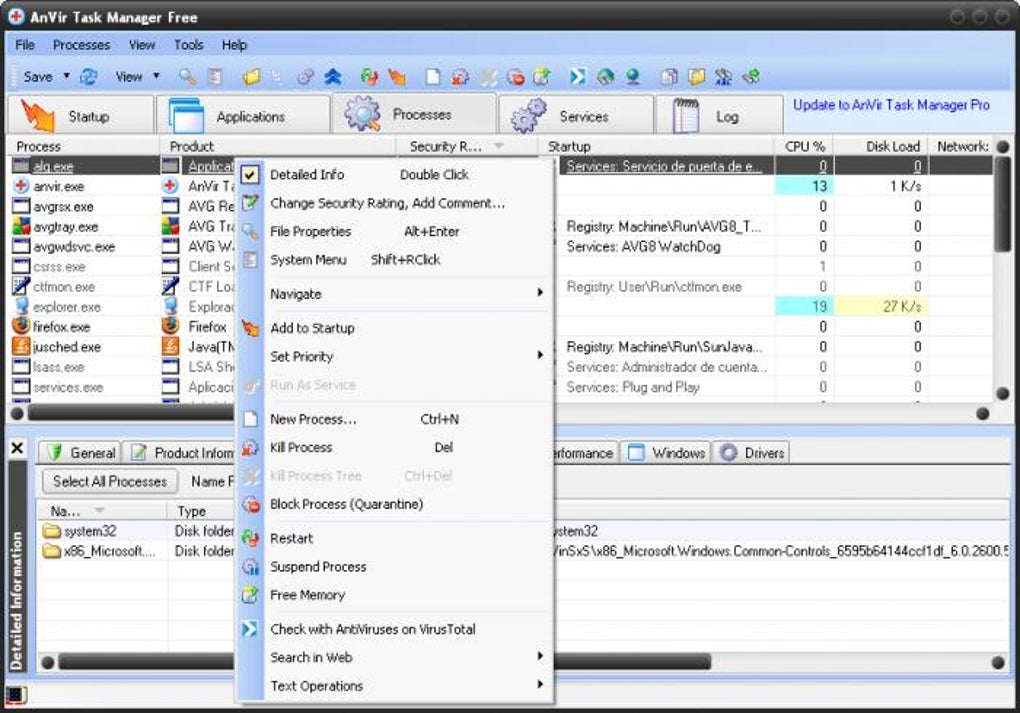This screenshot has height=713, width=1020.
Task: Click the Suspend Process icon in context menu
Action: (x=251, y=567)
